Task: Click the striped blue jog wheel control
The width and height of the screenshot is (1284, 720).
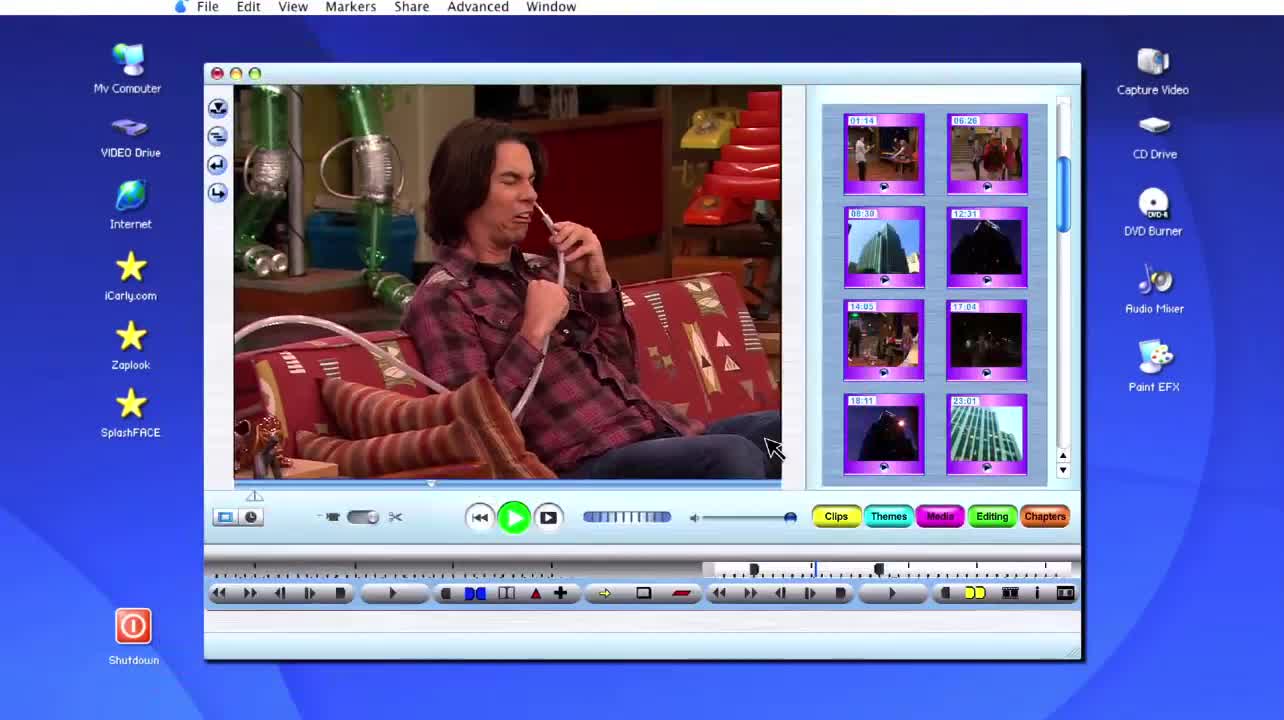Action: pyautogui.click(x=627, y=517)
